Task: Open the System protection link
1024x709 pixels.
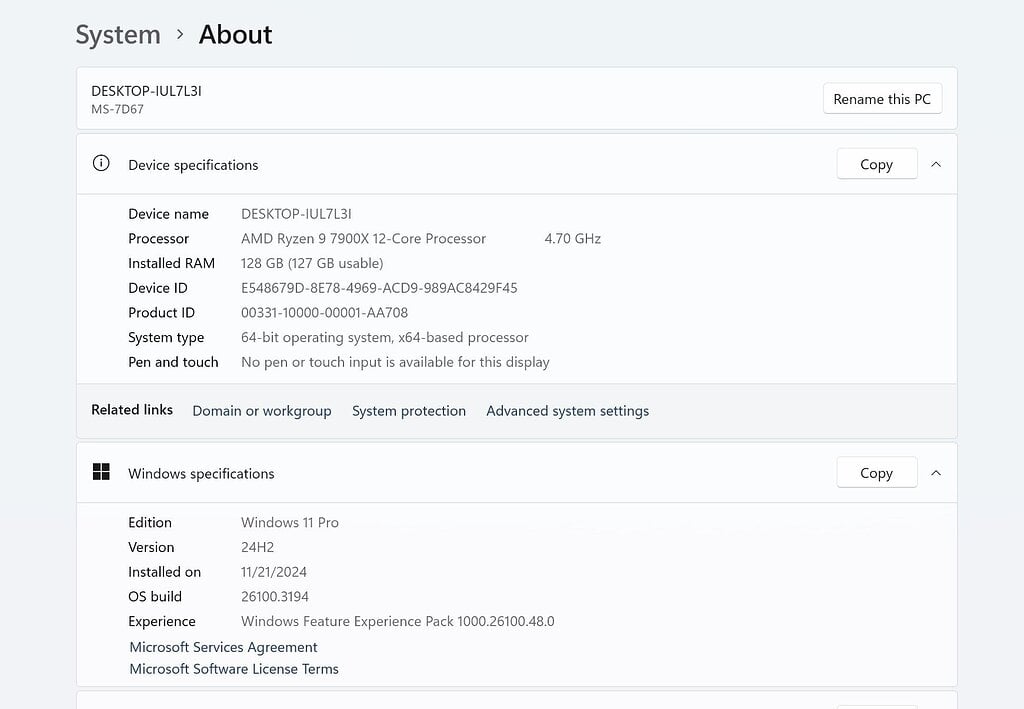Action: click(409, 411)
